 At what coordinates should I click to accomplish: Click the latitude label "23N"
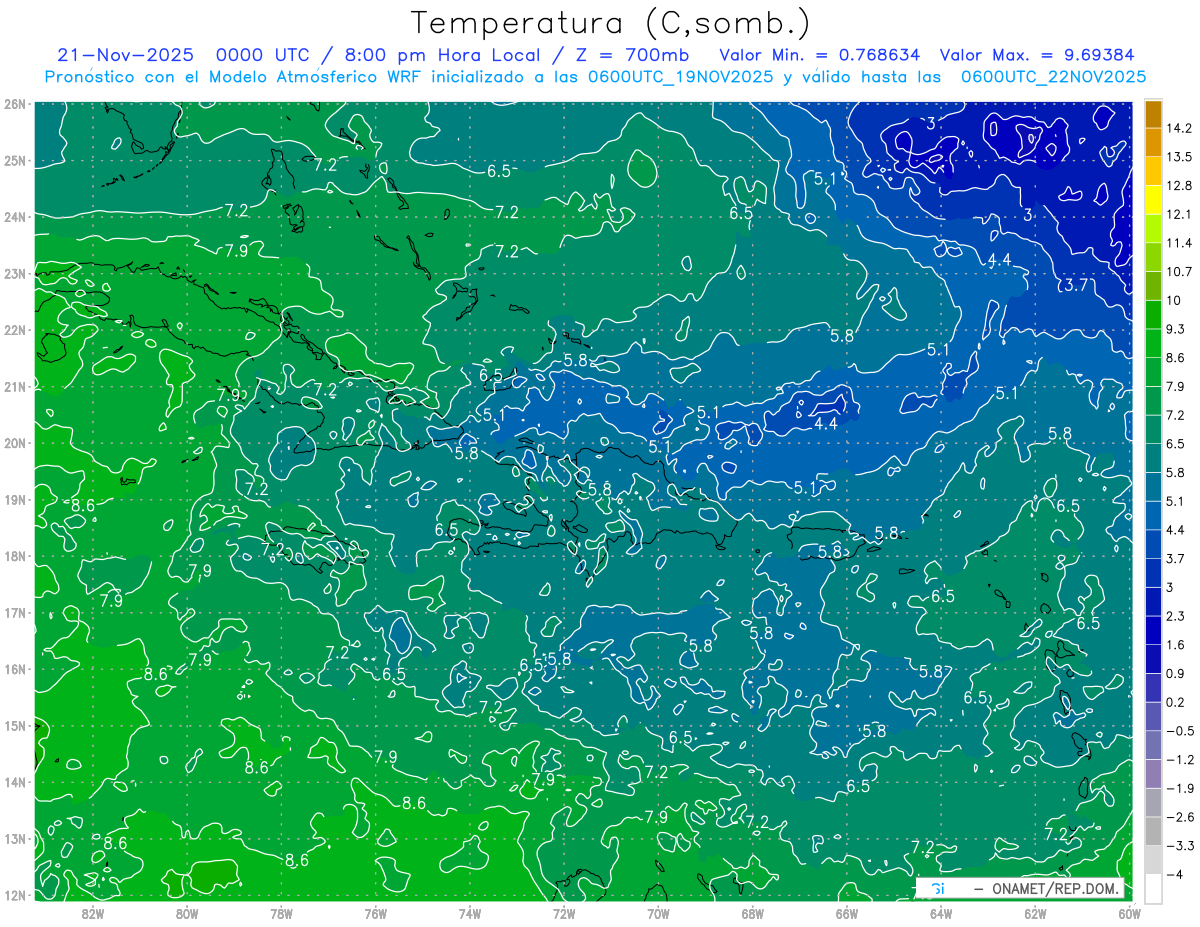(15, 273)
